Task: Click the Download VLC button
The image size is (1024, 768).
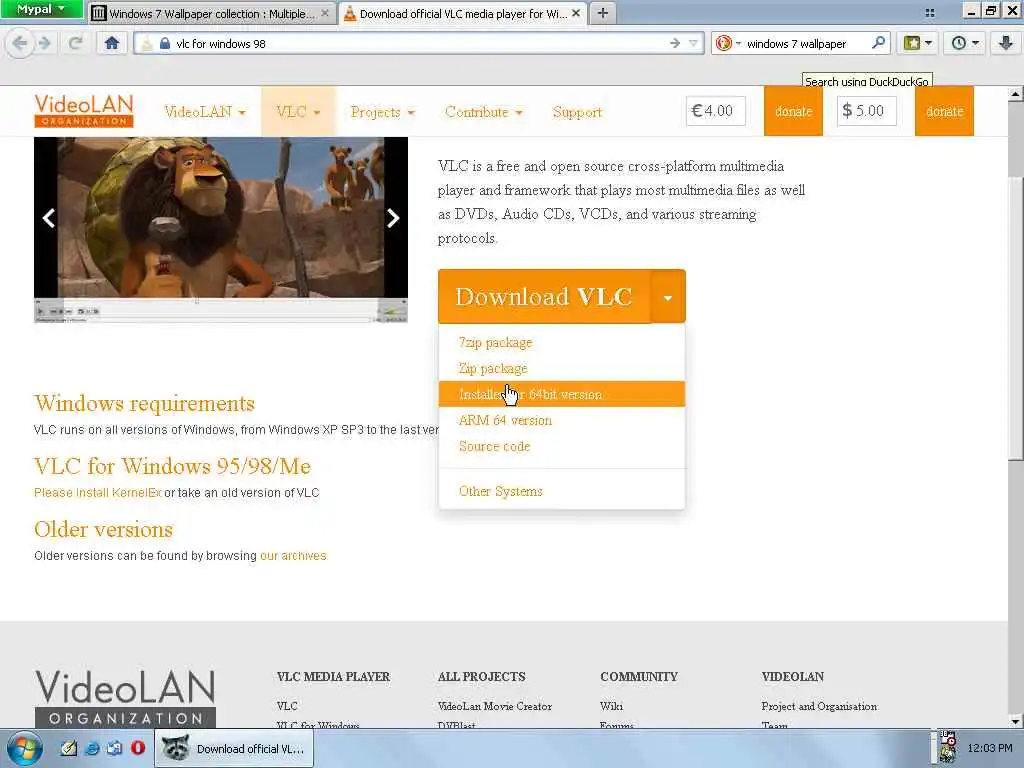Action: [544, 296]
